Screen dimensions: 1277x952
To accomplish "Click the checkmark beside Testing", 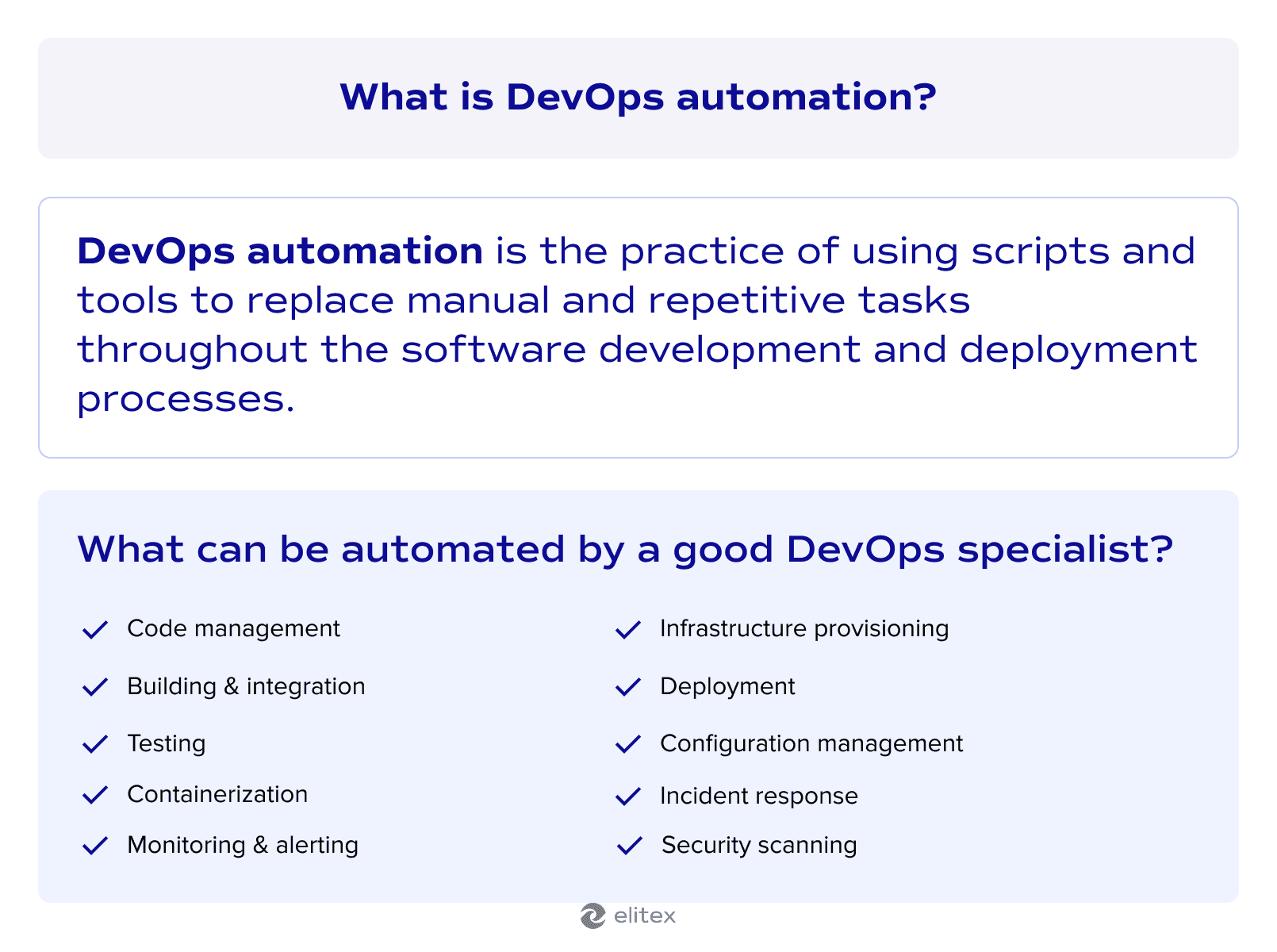I will click(95, 744).
